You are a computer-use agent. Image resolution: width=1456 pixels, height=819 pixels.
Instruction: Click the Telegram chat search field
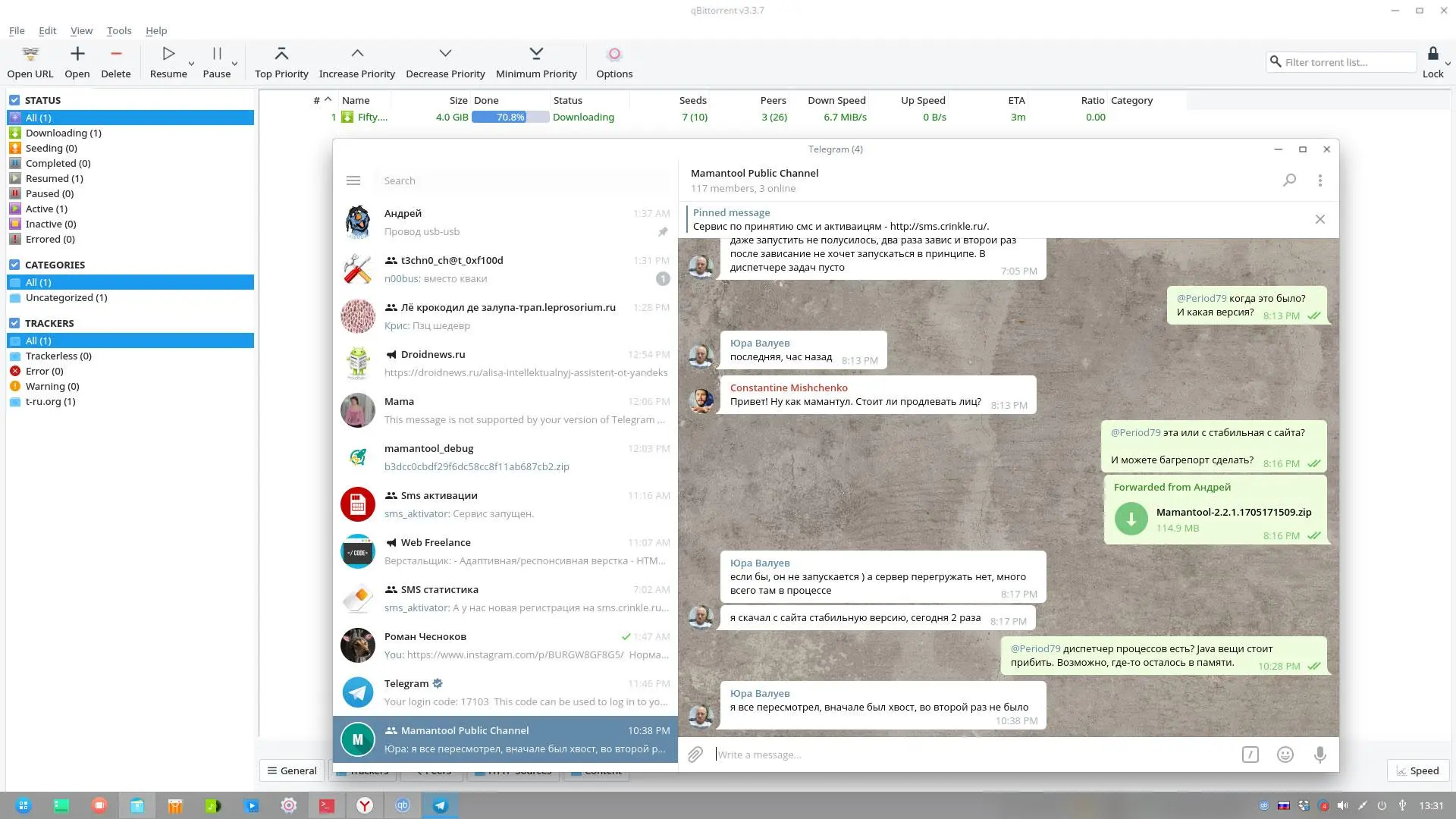coord(523,180)
